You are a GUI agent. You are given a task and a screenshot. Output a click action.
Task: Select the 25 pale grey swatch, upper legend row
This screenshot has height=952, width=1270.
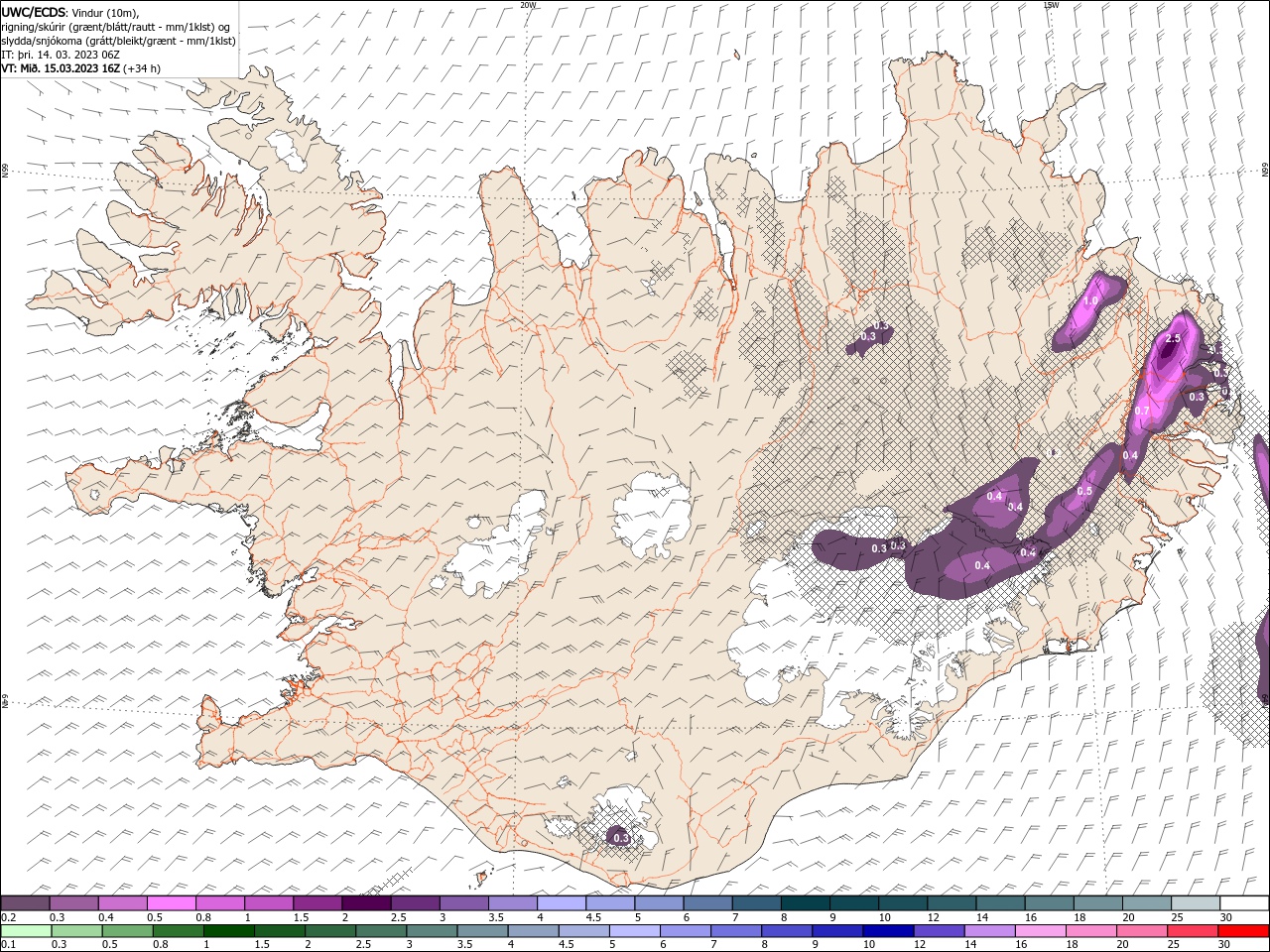click(x=1197, y=903)
